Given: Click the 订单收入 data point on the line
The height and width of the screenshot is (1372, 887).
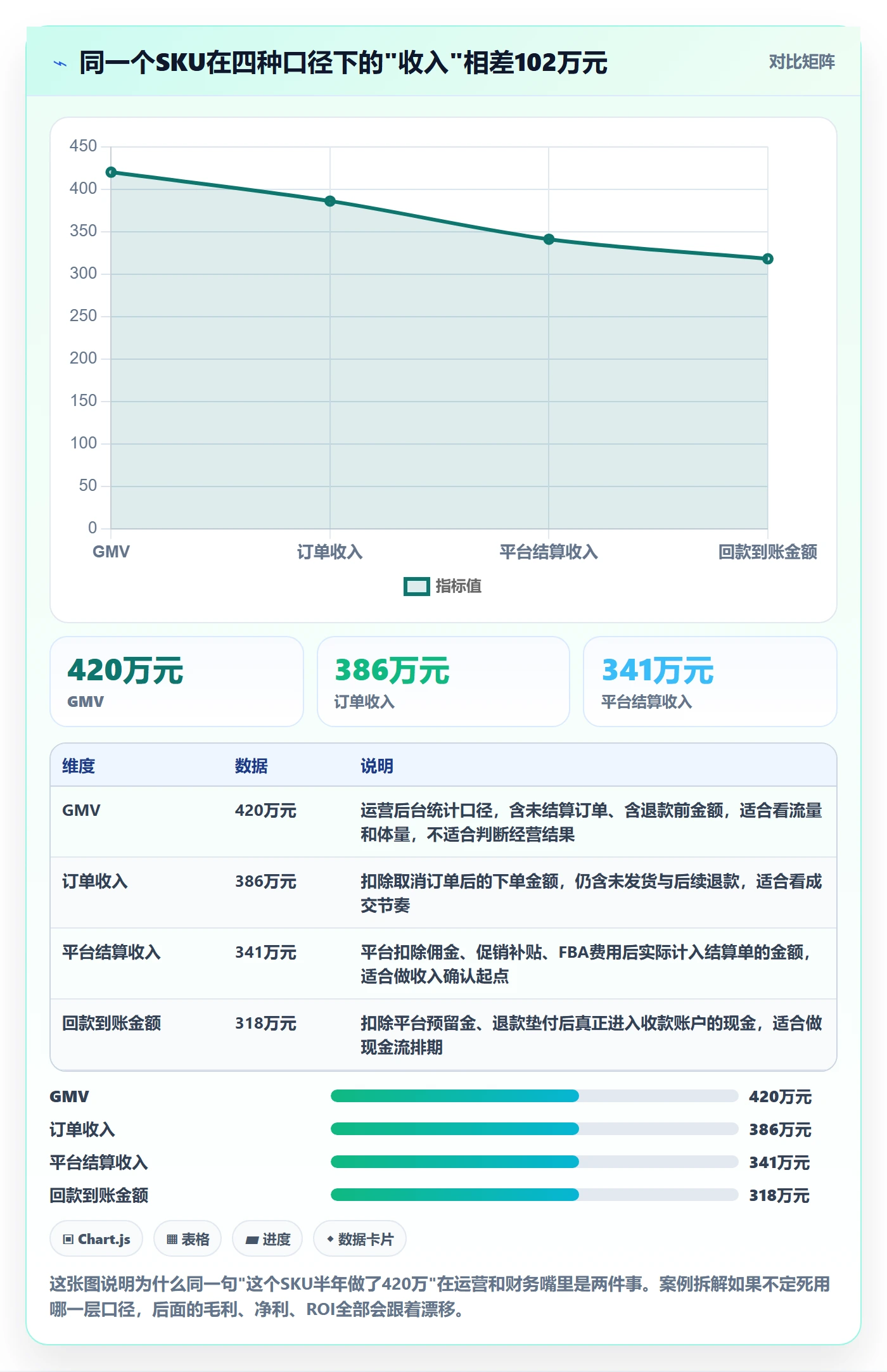Looking at the screenshot, I should [x=330, y=201].
